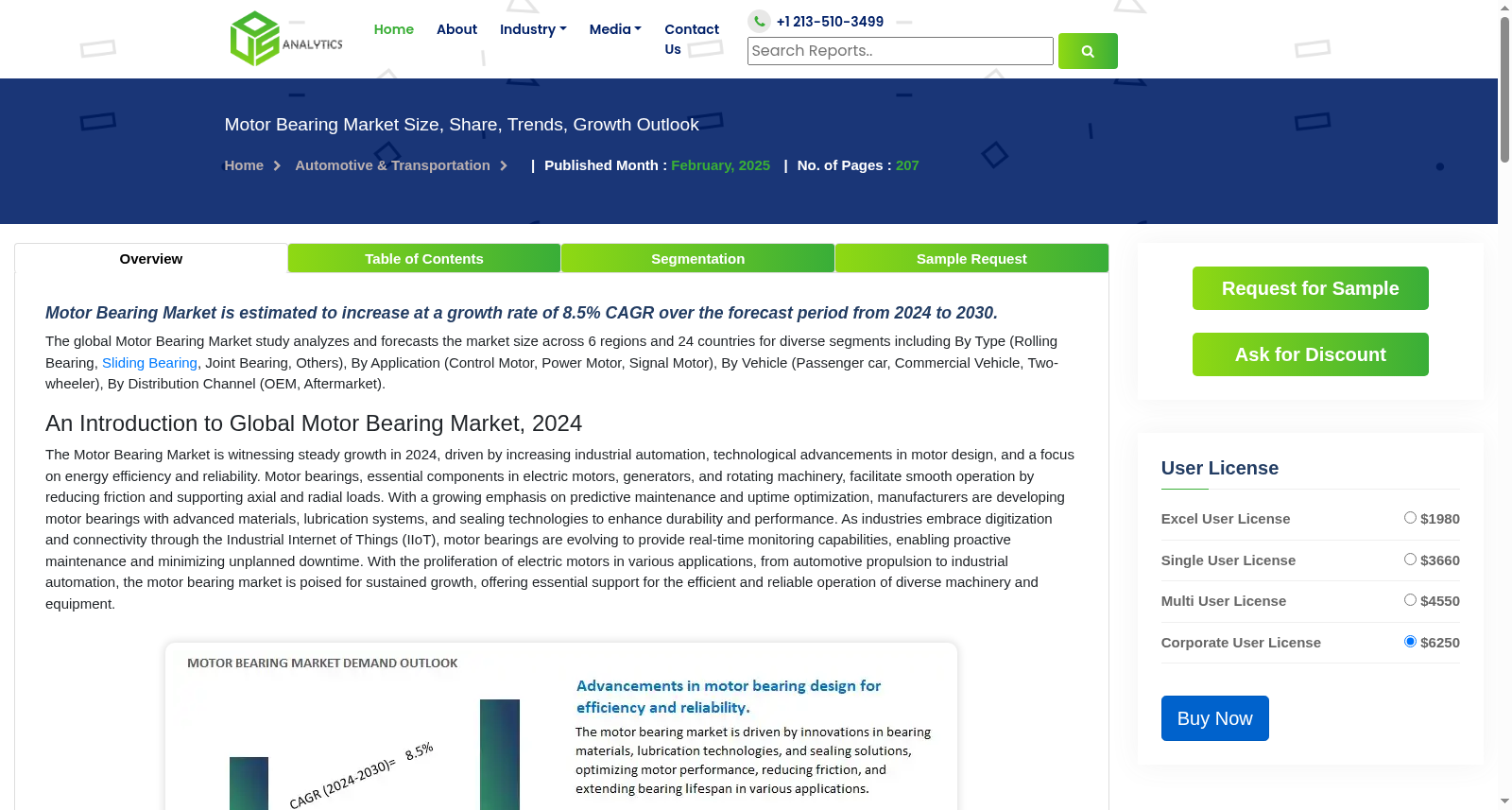Go to the Home nav item
Viewport: 1512px width, 810px height.
tap(394, 29)
